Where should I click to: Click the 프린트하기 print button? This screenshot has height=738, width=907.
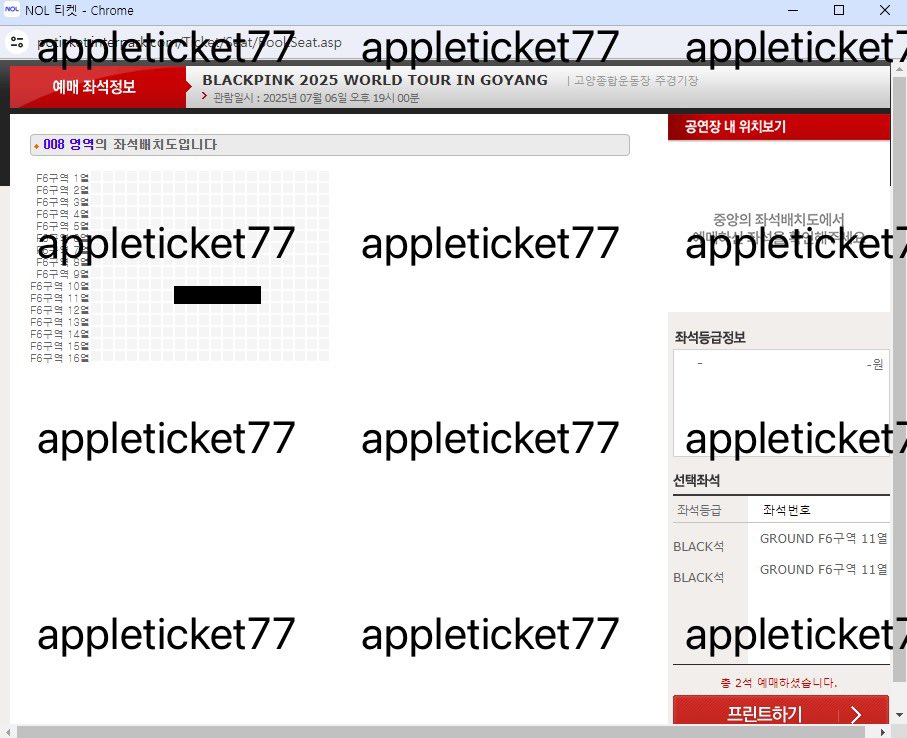780,712
